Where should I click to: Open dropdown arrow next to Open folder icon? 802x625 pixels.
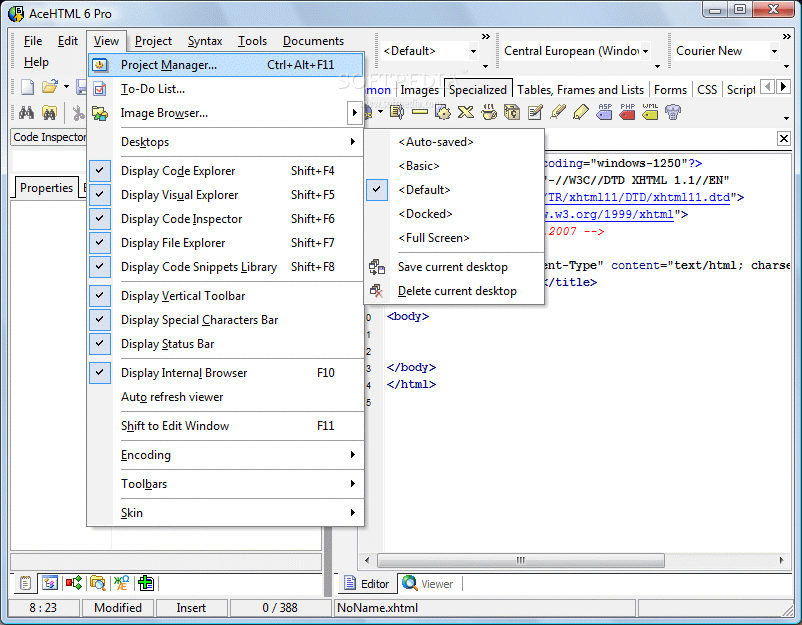click(x=66, y=87)
